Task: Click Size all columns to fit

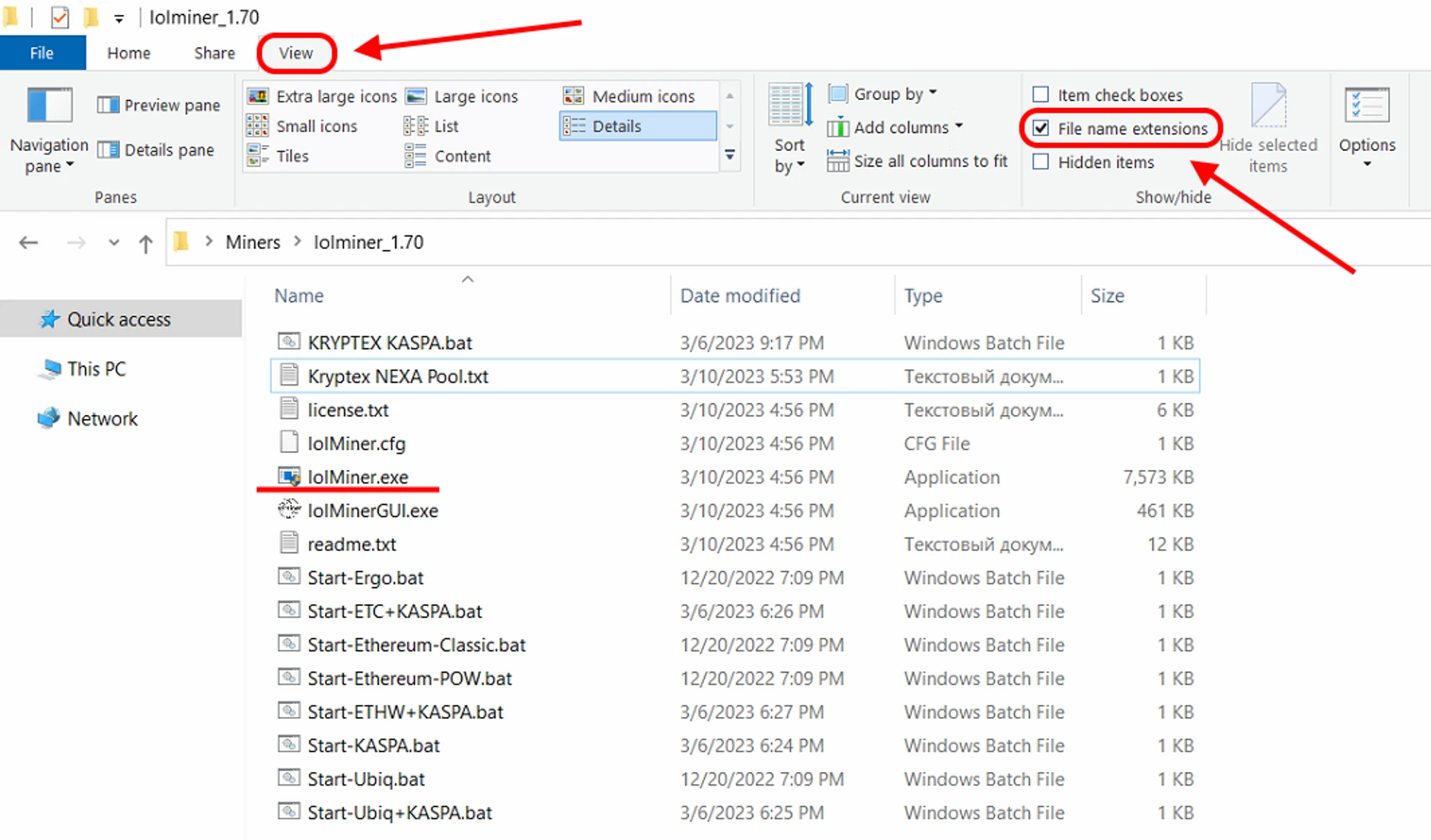Action: (917, 161)
